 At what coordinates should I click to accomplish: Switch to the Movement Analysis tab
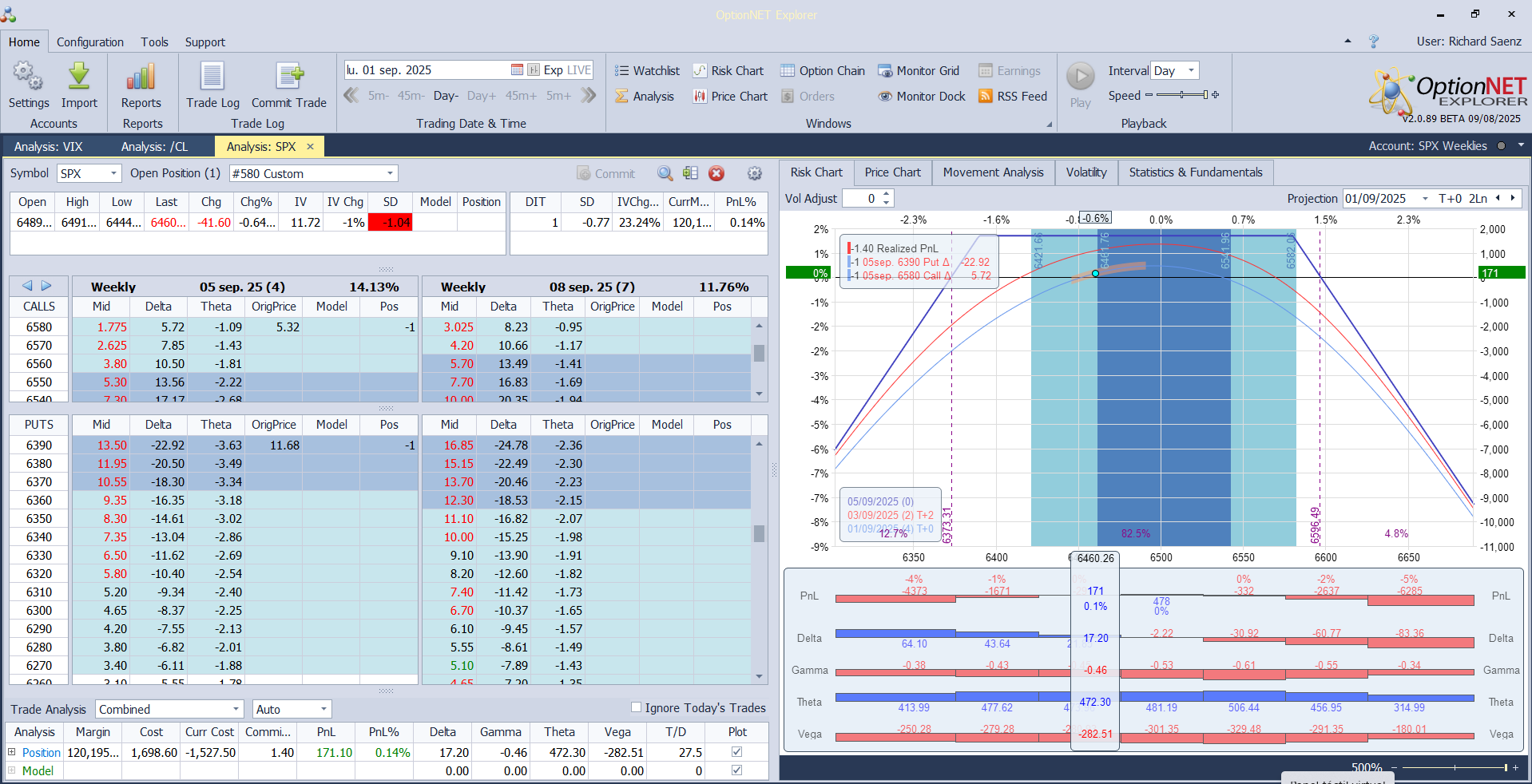pyautogui.click(x=993, y=172)
